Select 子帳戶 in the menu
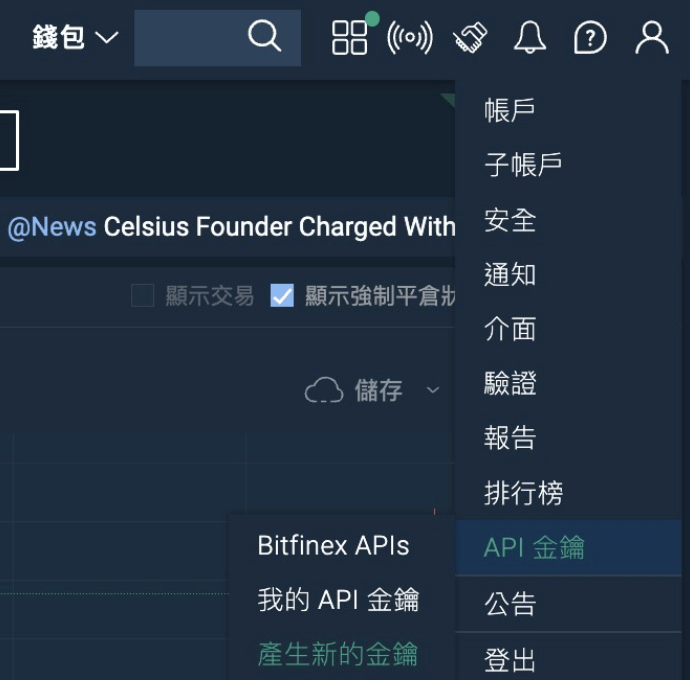The height and width of the screenshot is (680, 690). pyautogui.click(x=523, y=165)
